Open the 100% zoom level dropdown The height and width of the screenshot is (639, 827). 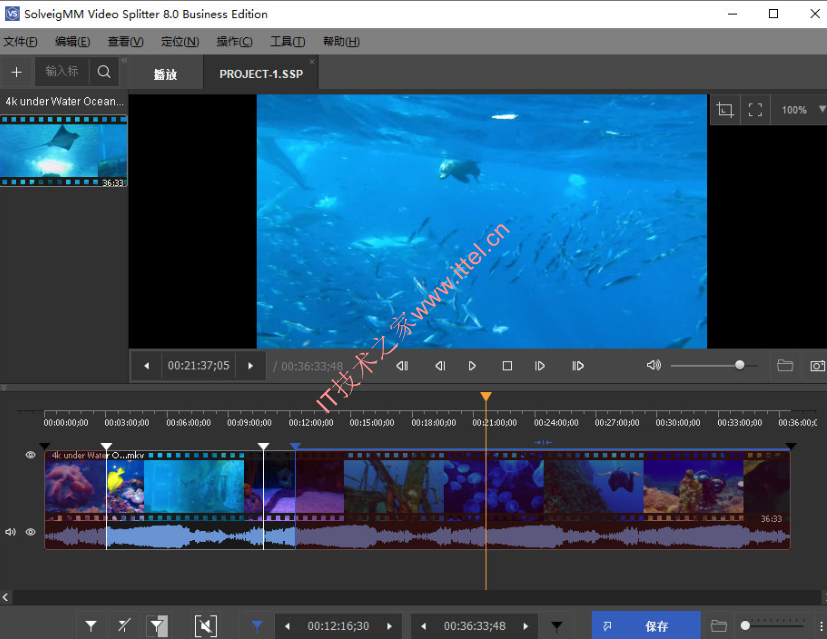click(x=822, y=110)
